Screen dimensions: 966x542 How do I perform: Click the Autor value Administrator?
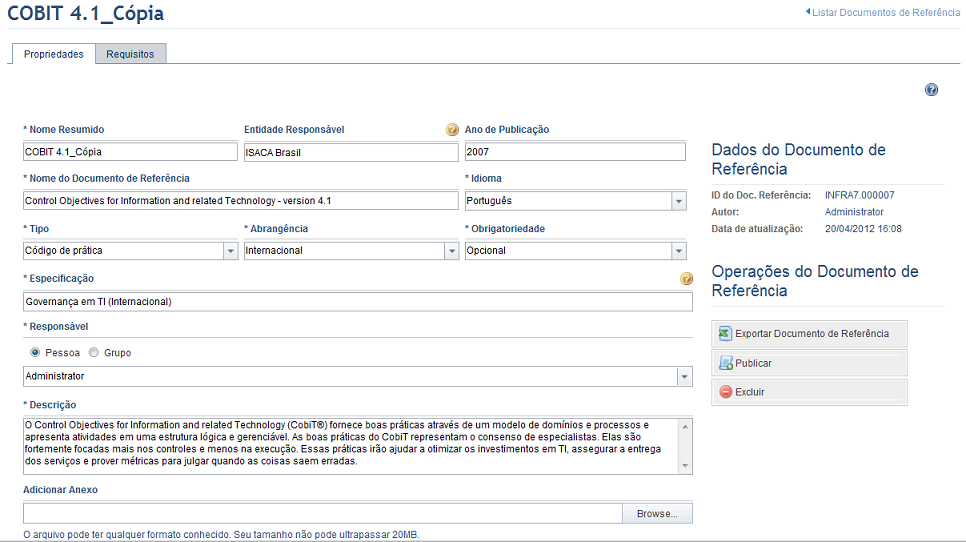click(854, 212)
